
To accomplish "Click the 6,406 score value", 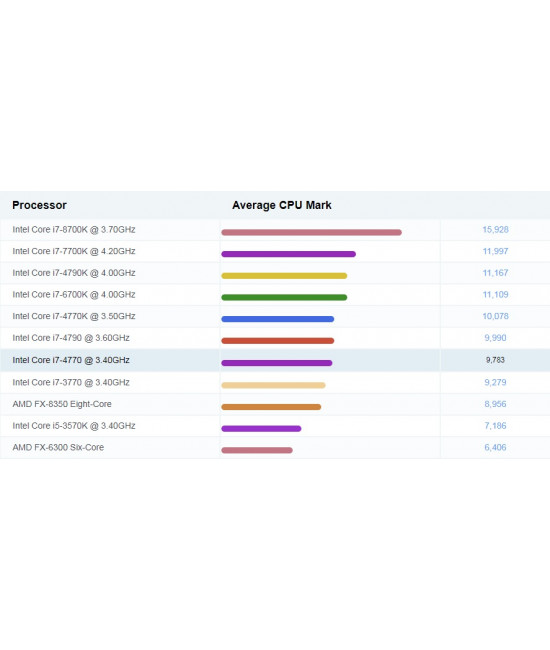I will click(x=495, y=447).
